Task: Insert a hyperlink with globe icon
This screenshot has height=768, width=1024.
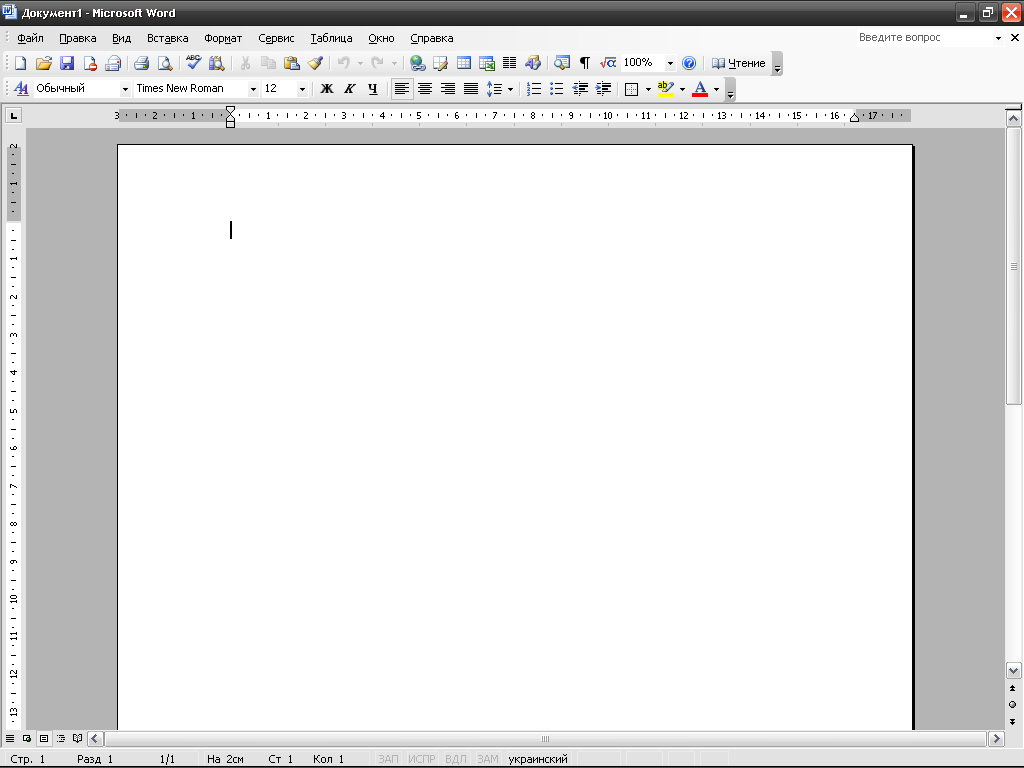Action: click(417, 63)
